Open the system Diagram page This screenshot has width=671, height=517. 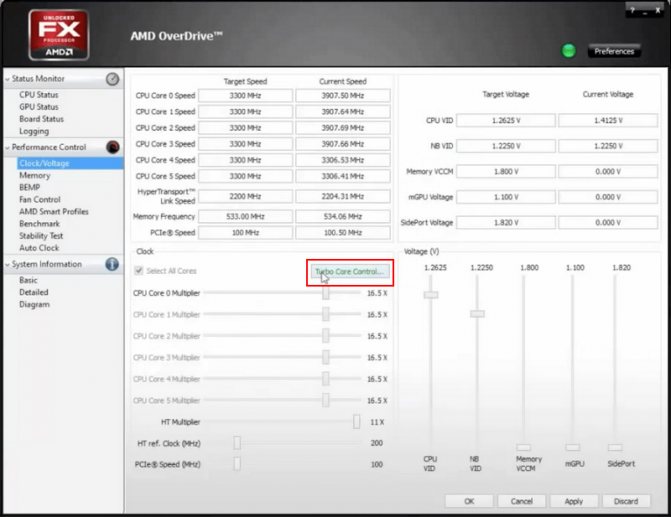(34, 304)
